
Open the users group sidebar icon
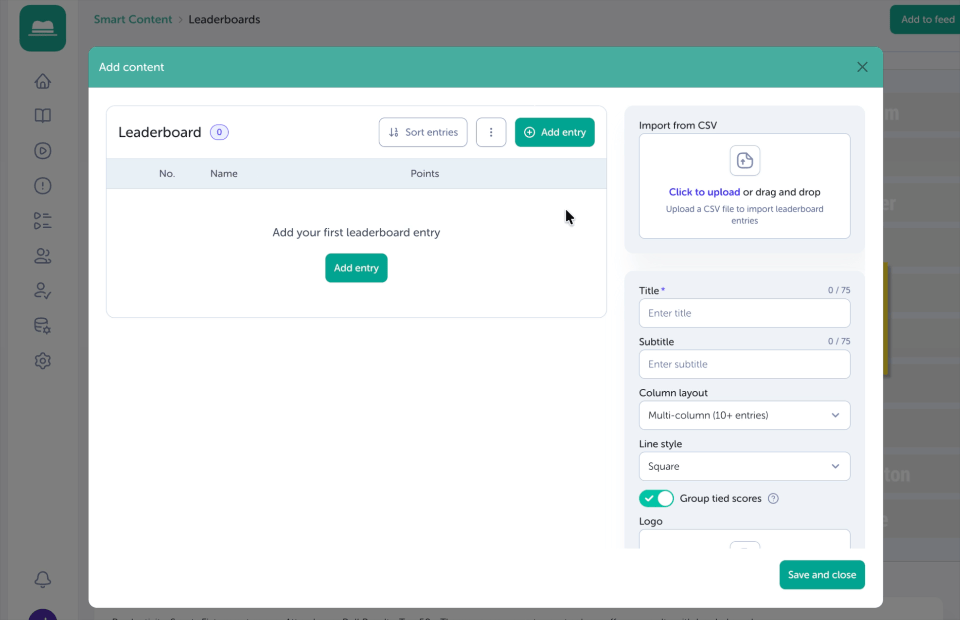tap(42, 256)
